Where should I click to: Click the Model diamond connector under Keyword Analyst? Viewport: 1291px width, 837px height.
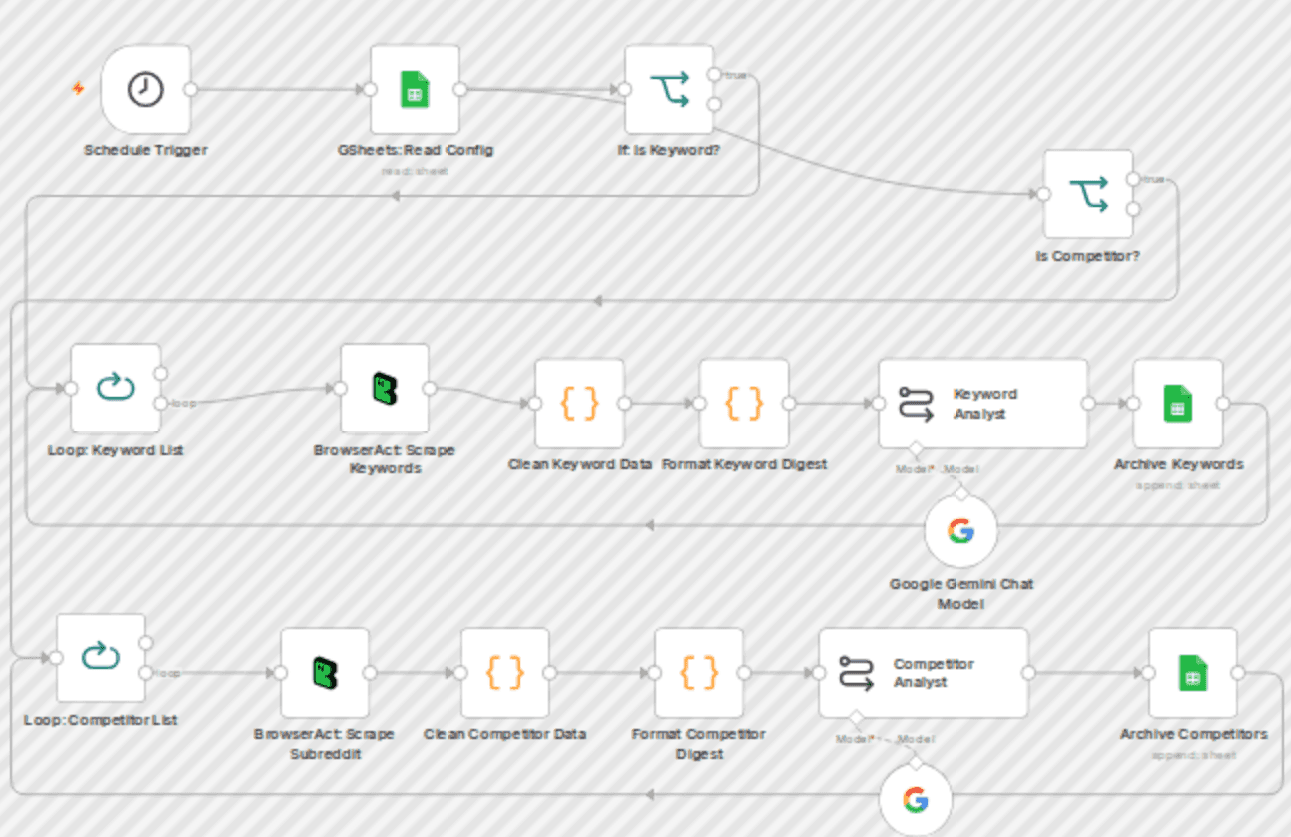(914, 448)
